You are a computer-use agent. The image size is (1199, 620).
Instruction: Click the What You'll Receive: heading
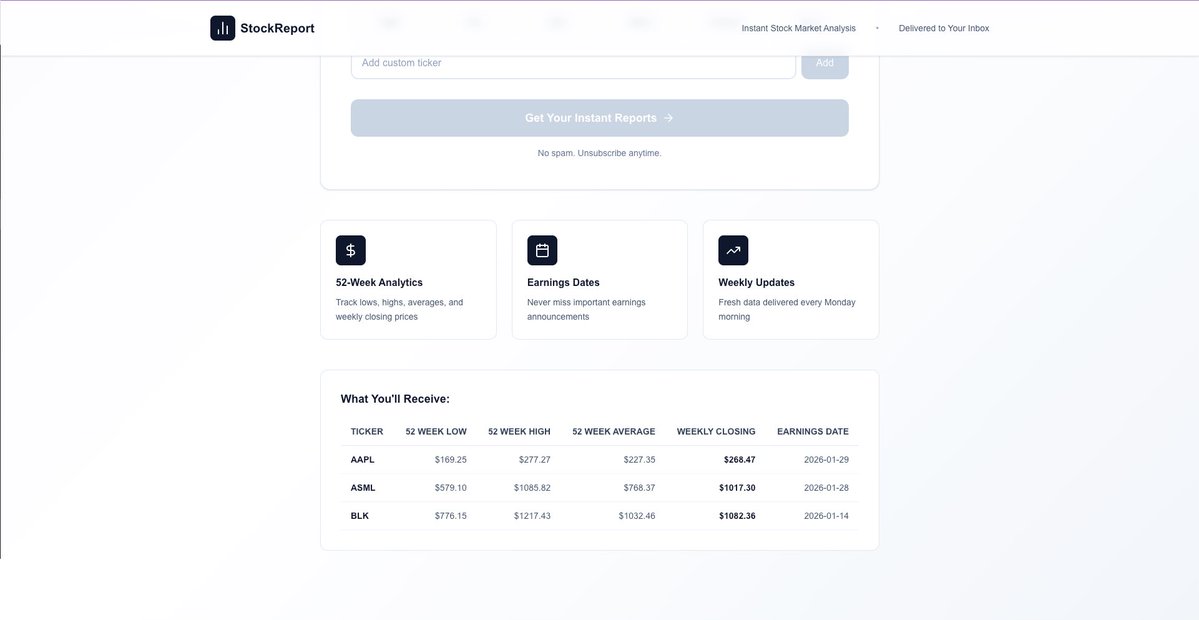[395, 399]
